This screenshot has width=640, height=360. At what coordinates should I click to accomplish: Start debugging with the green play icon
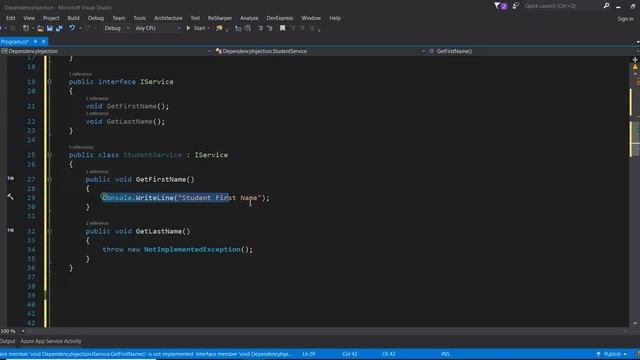[188, 28]
